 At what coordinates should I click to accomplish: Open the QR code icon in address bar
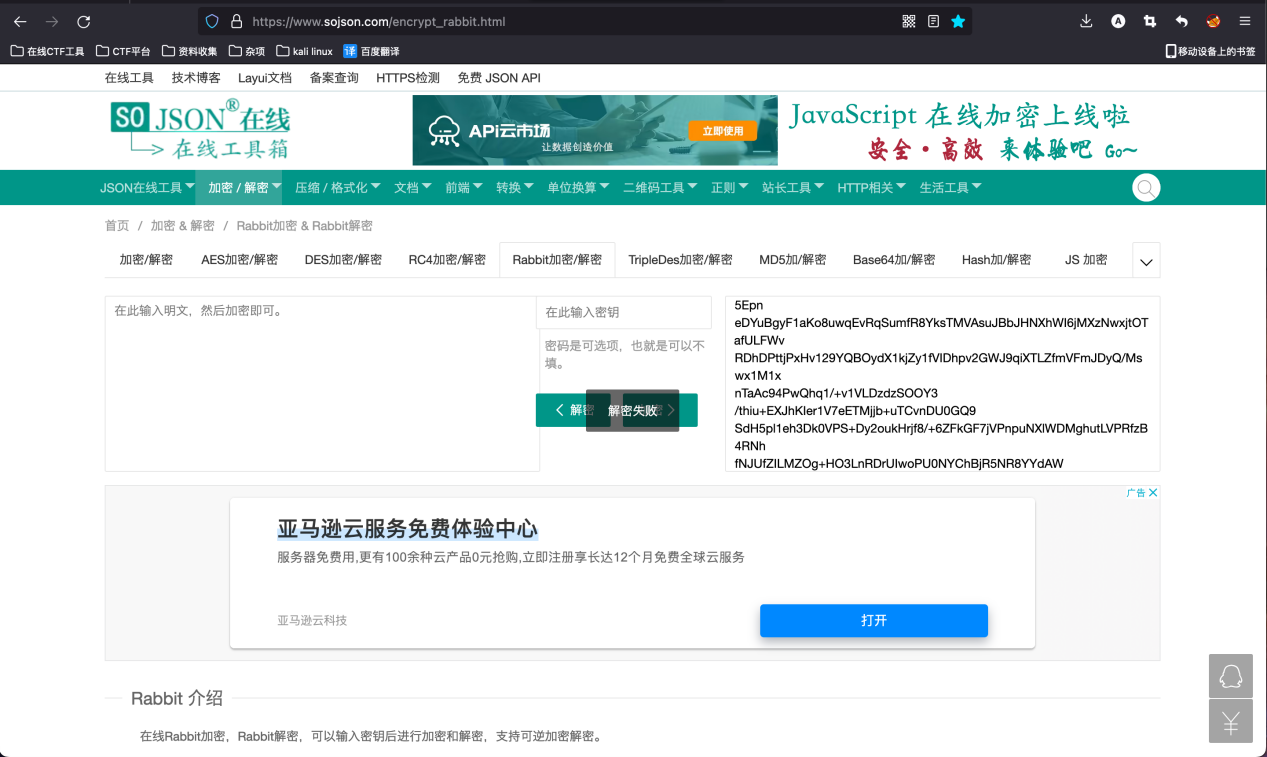pyautogui.click(x=909, y=21)
